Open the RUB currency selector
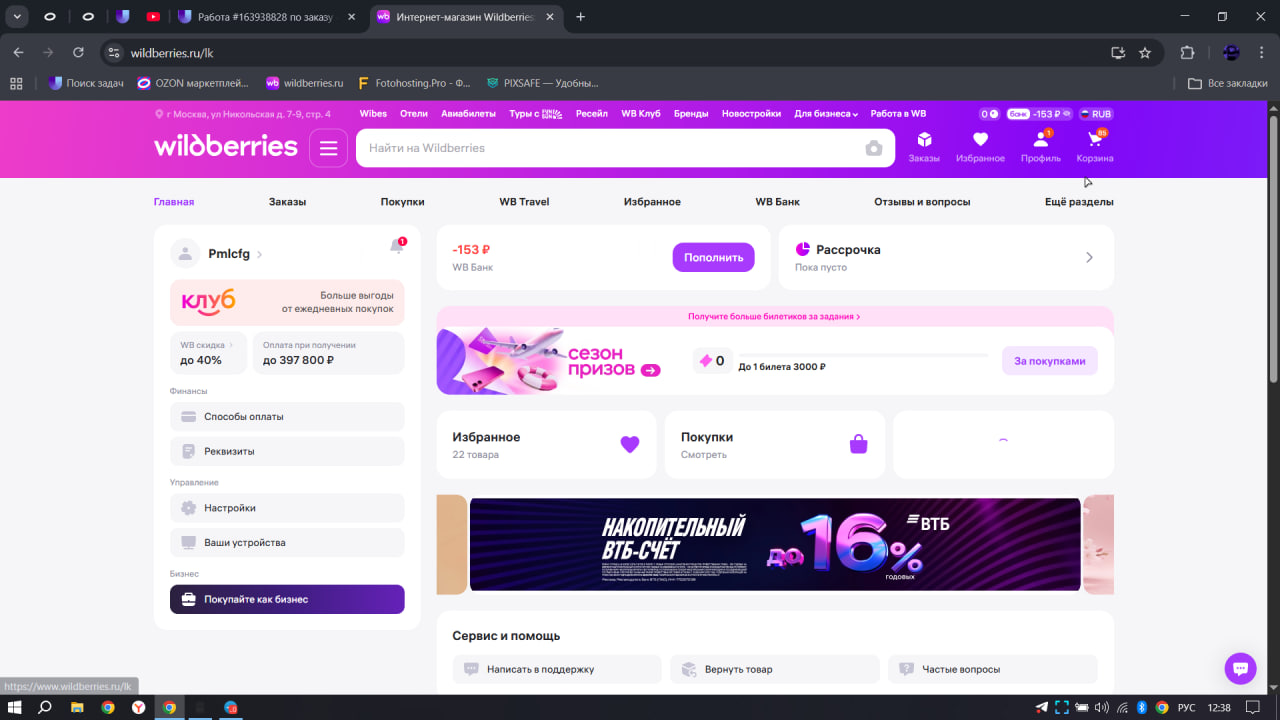The width and height of the screenshot is (1280, 720). click(x=1096, y=114)
